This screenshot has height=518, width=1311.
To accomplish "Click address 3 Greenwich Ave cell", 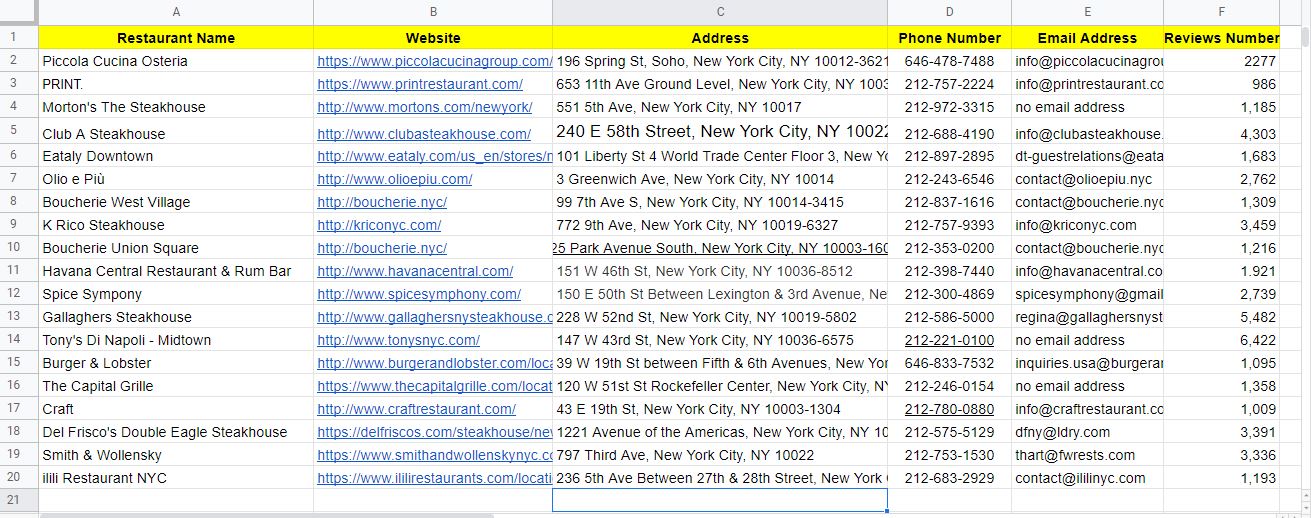I will [x=720, y=179].
